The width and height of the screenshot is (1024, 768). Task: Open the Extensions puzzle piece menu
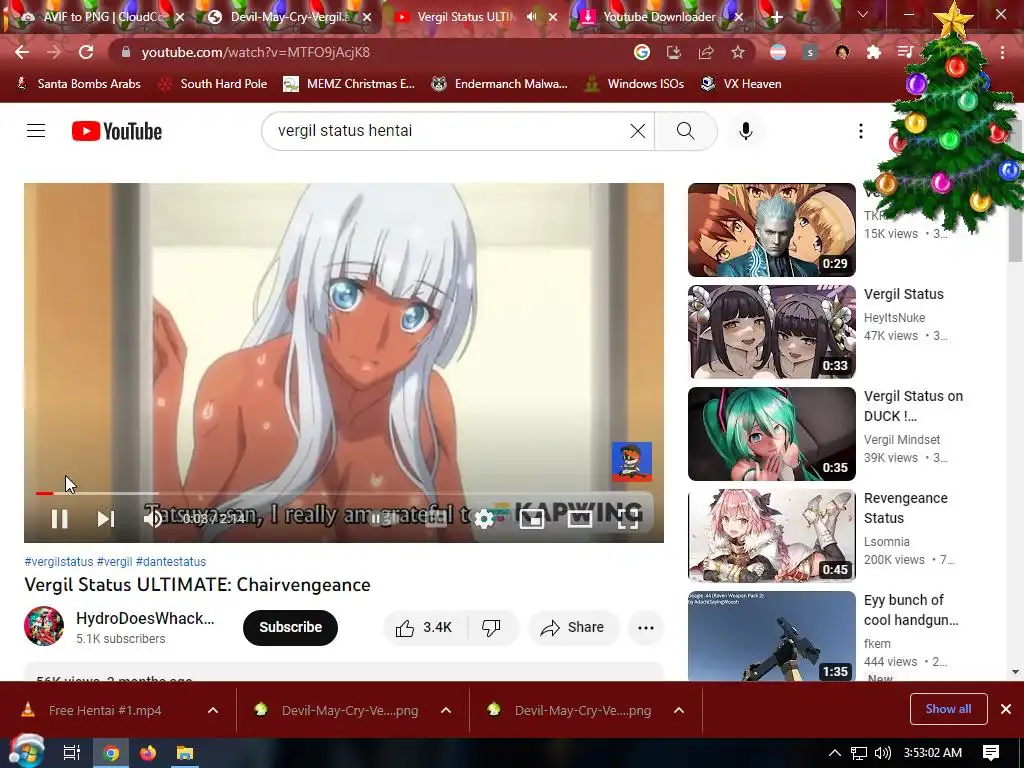[874, 52]
